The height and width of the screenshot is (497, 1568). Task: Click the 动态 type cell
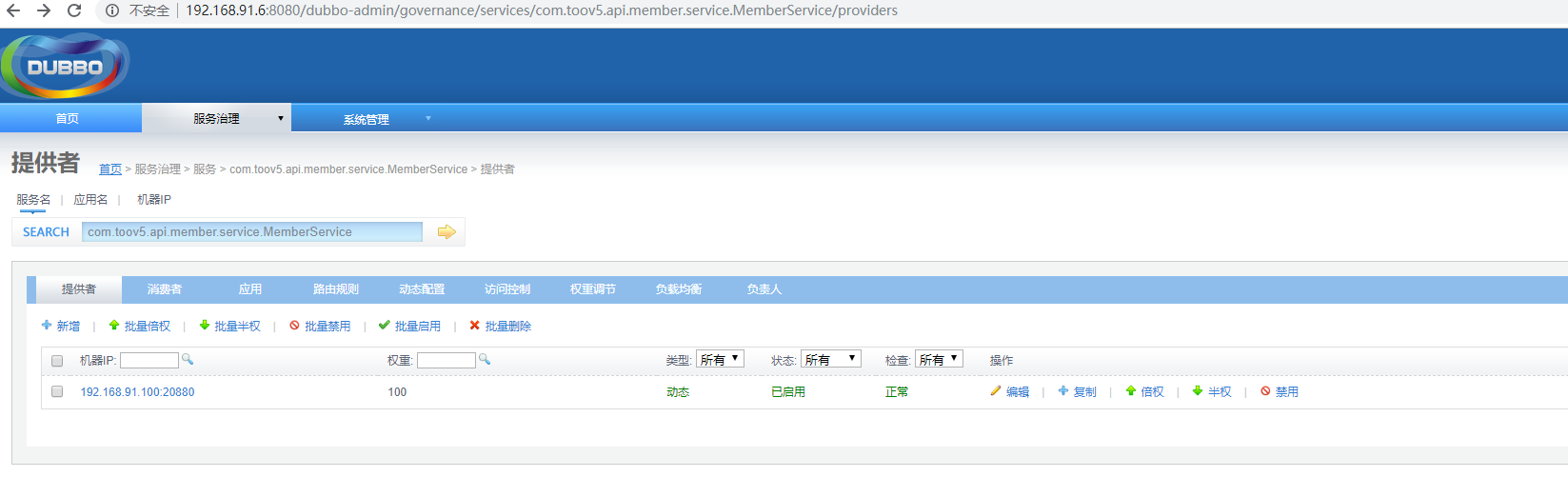(x=678, y=392)
